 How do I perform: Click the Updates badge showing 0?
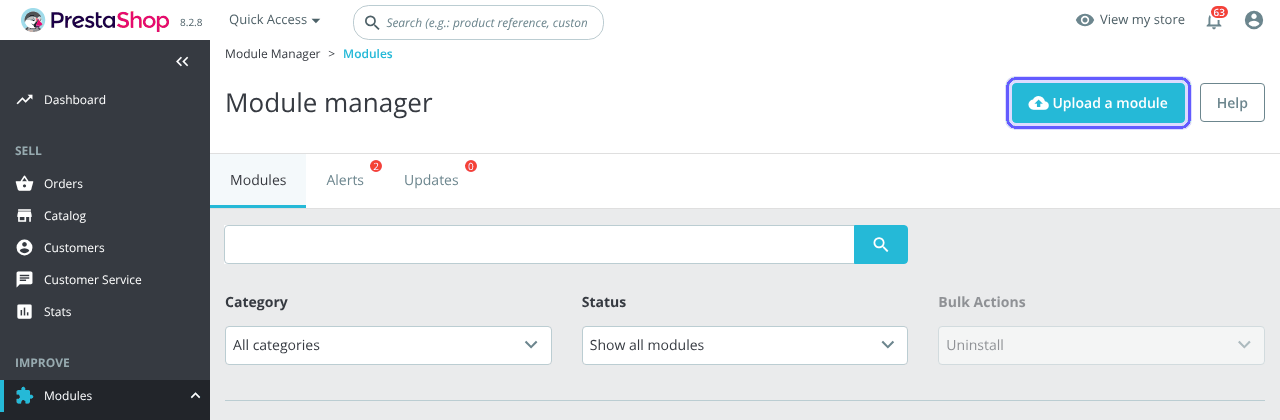click(x=471, y=166)
